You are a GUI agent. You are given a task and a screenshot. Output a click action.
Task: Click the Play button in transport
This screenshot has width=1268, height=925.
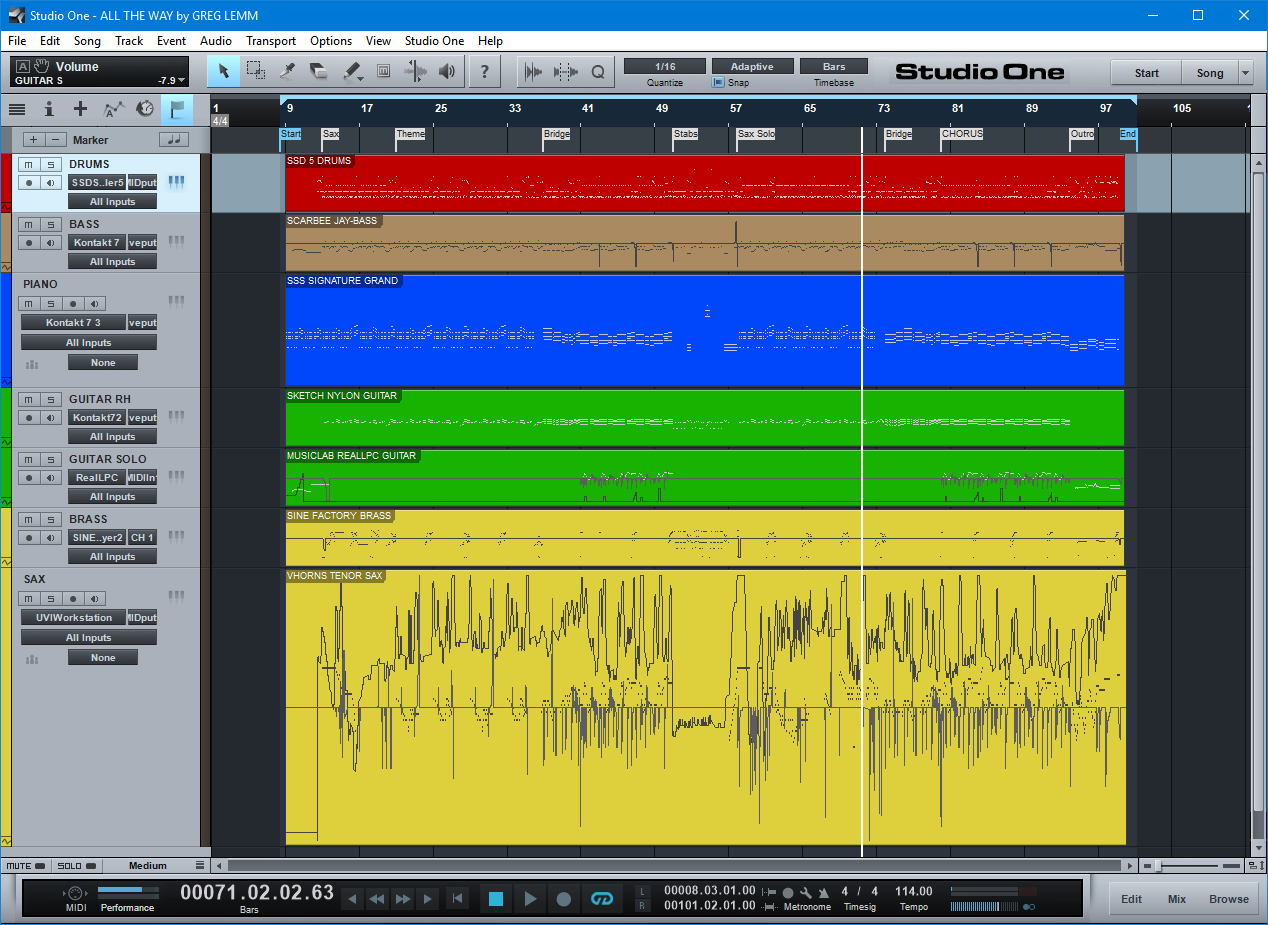531,899
